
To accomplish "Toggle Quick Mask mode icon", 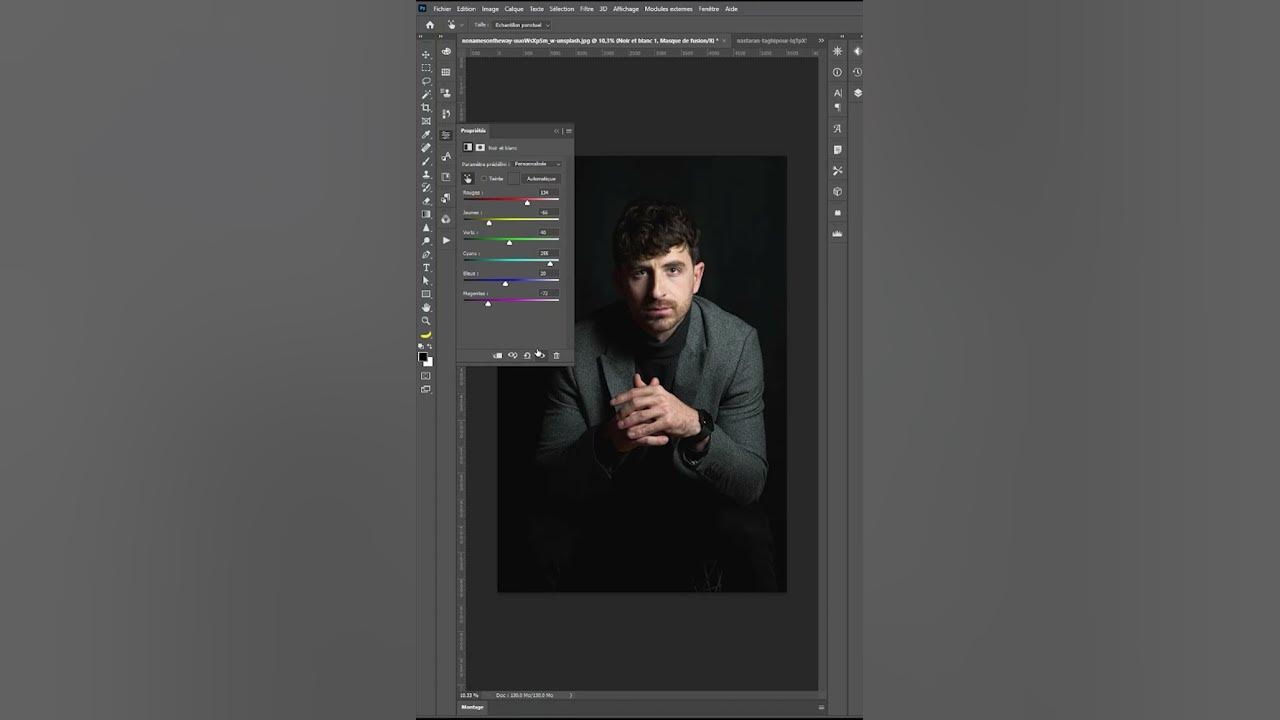I will [426, 376].
